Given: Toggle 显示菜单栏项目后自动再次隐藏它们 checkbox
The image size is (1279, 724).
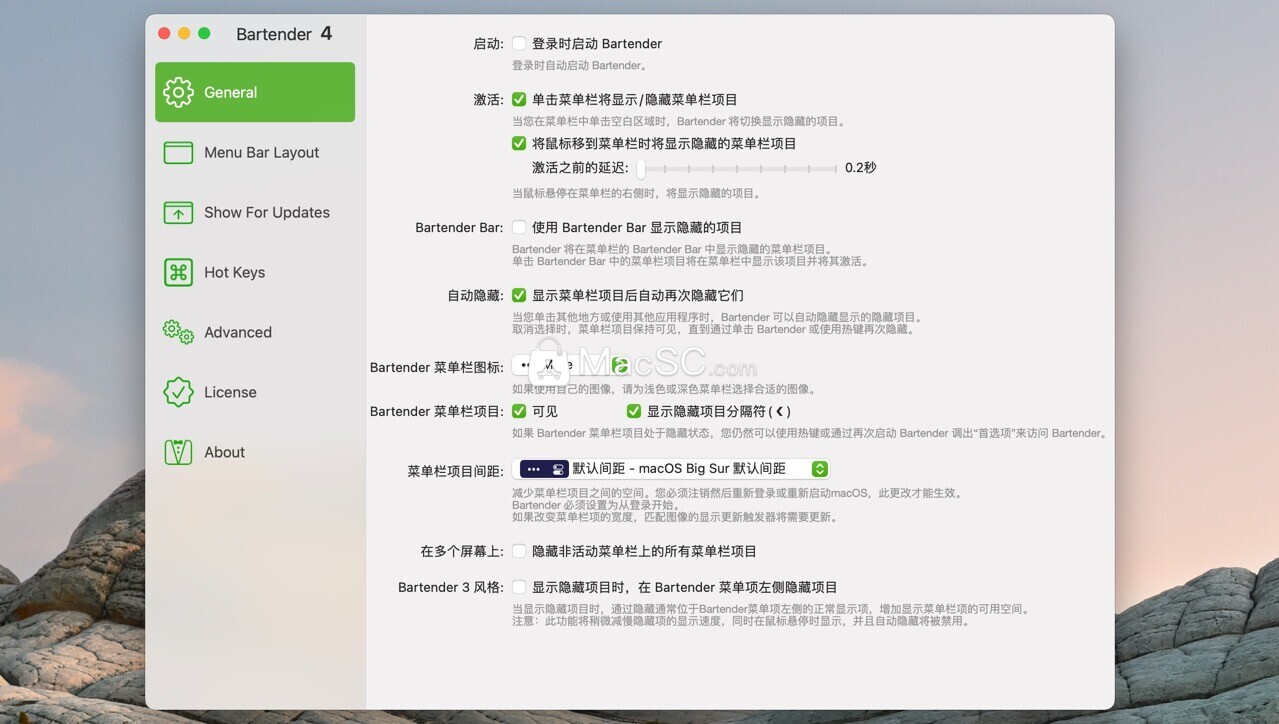Looking at the screenshot, I should click(x=519, y=295).
